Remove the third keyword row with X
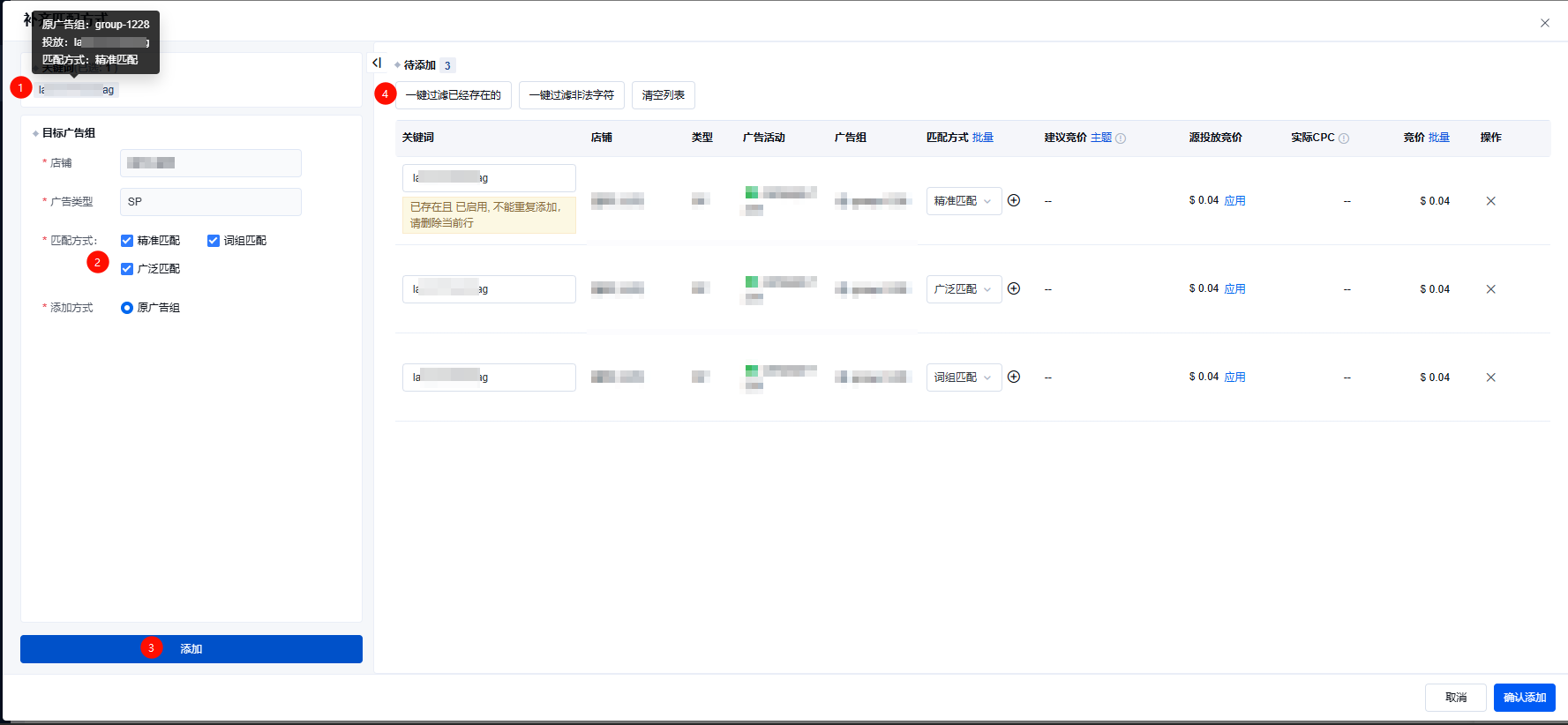 click(1490, 377)
